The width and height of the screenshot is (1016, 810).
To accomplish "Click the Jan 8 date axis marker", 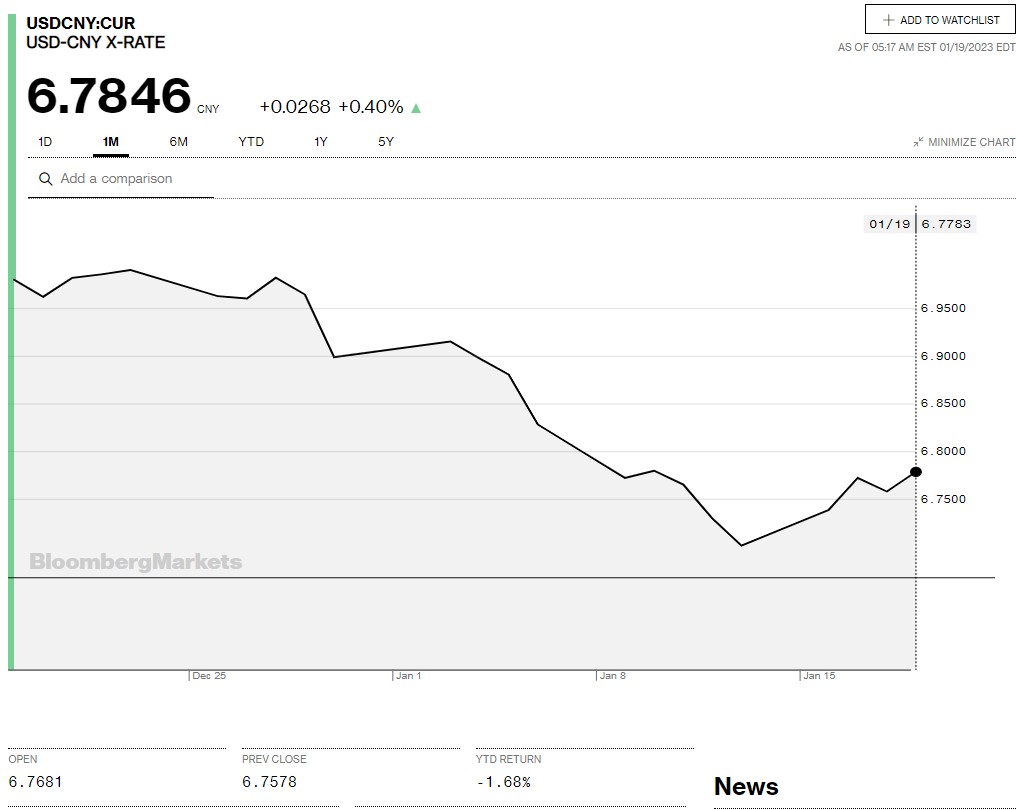I will click(x=612, y=676).
